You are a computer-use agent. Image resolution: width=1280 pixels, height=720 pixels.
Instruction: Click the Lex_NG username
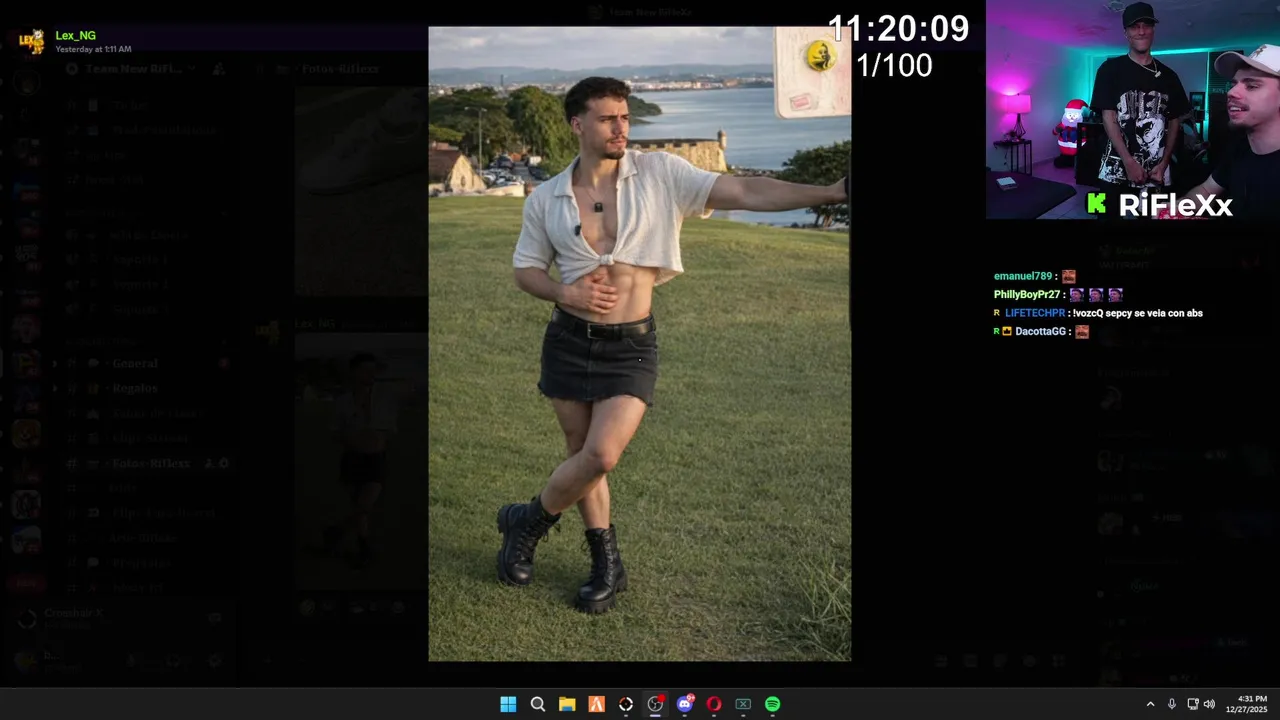tap(76, 35)
